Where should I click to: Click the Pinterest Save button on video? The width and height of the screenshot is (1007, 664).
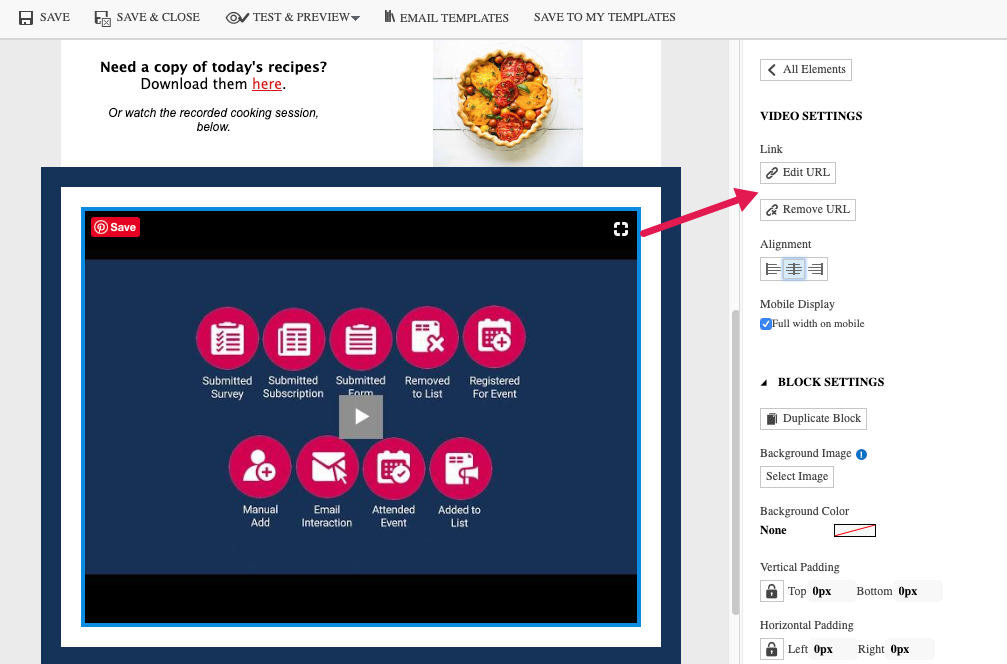point(116,227)
